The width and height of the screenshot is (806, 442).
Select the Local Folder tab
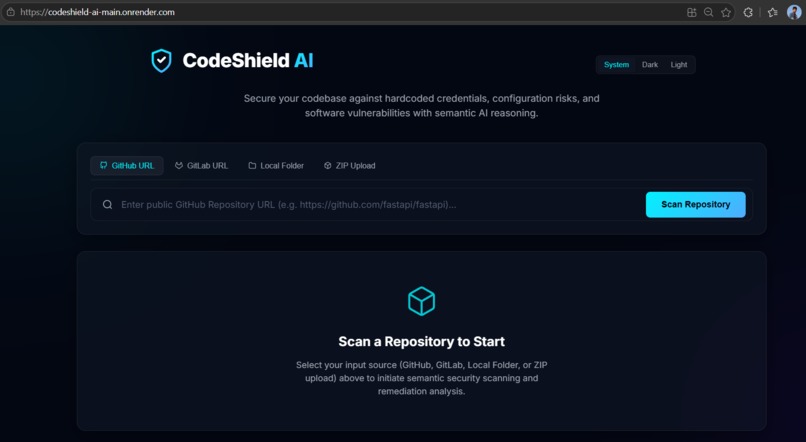pyautogui.click(x=276, y=165)
